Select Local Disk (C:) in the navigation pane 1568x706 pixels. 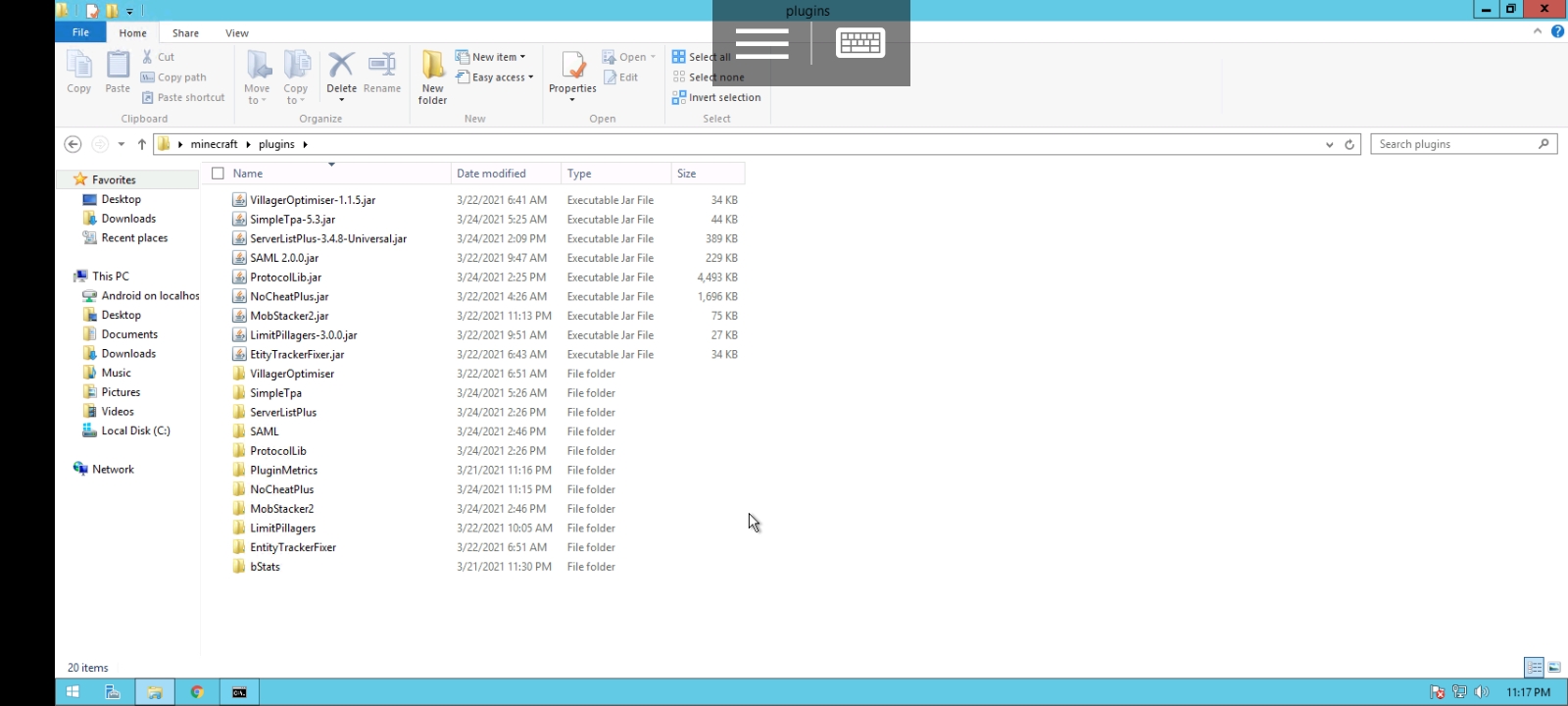(x=135, y=430)
